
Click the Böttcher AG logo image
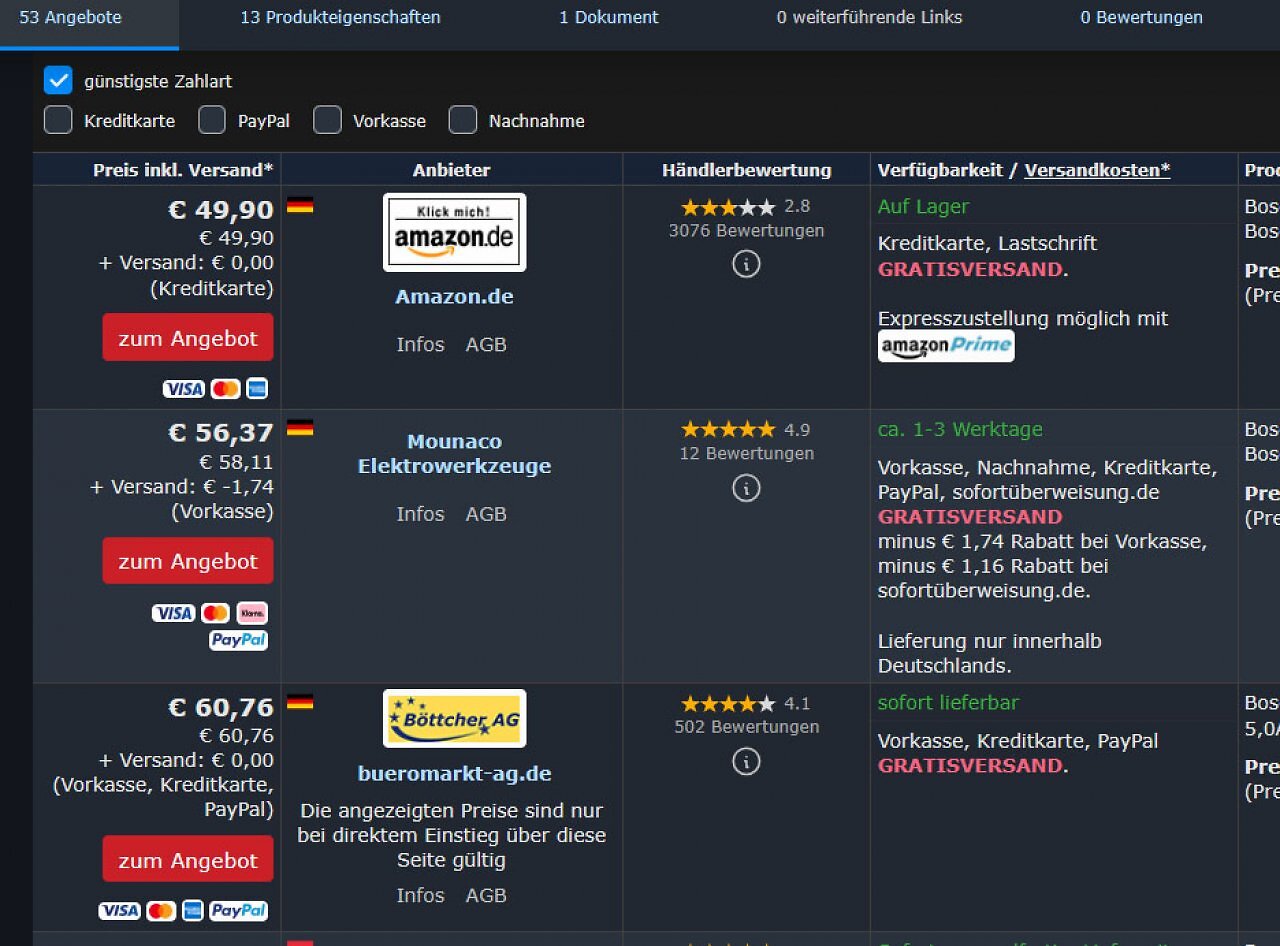[x=454, y=718]
